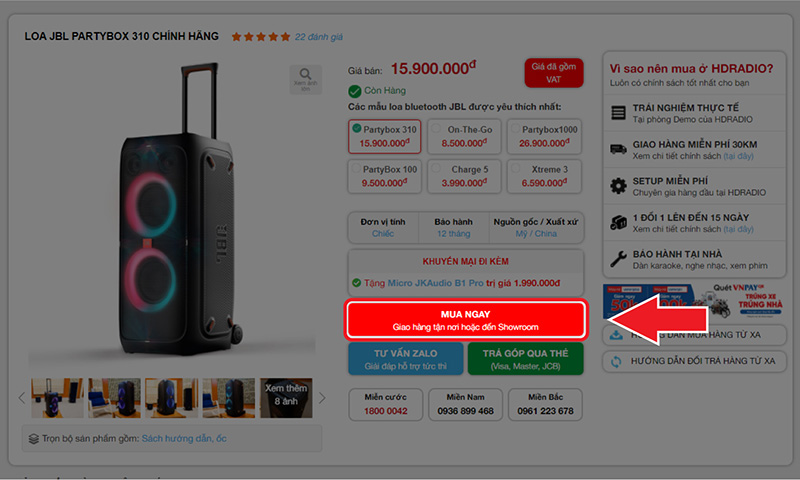Viewport: 800px width, 480px height.
Task: Select the Xtreme 3 speaker option
Action: coord(544,176)
